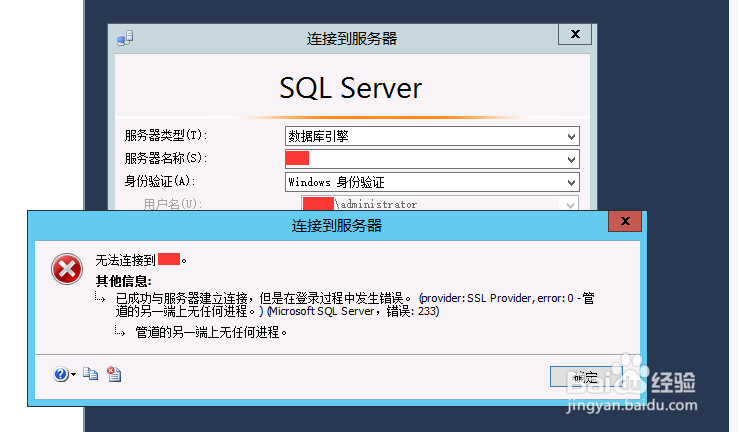This screenshot has width=738, height=432.
Task: Confirm the error with the 确定 button
Action: tap(586, 376)
